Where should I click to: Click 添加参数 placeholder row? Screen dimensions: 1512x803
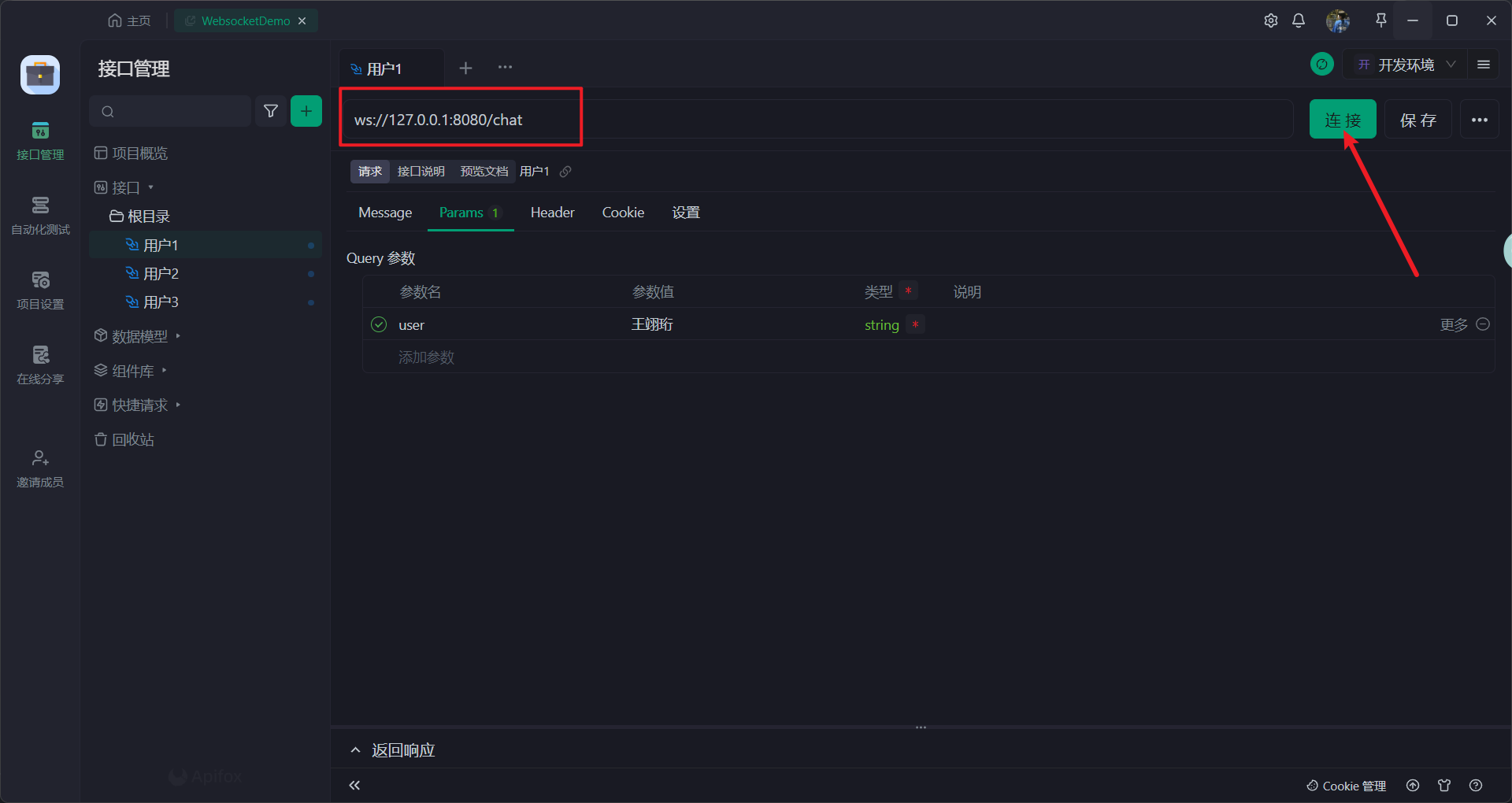tap(426, 357)
